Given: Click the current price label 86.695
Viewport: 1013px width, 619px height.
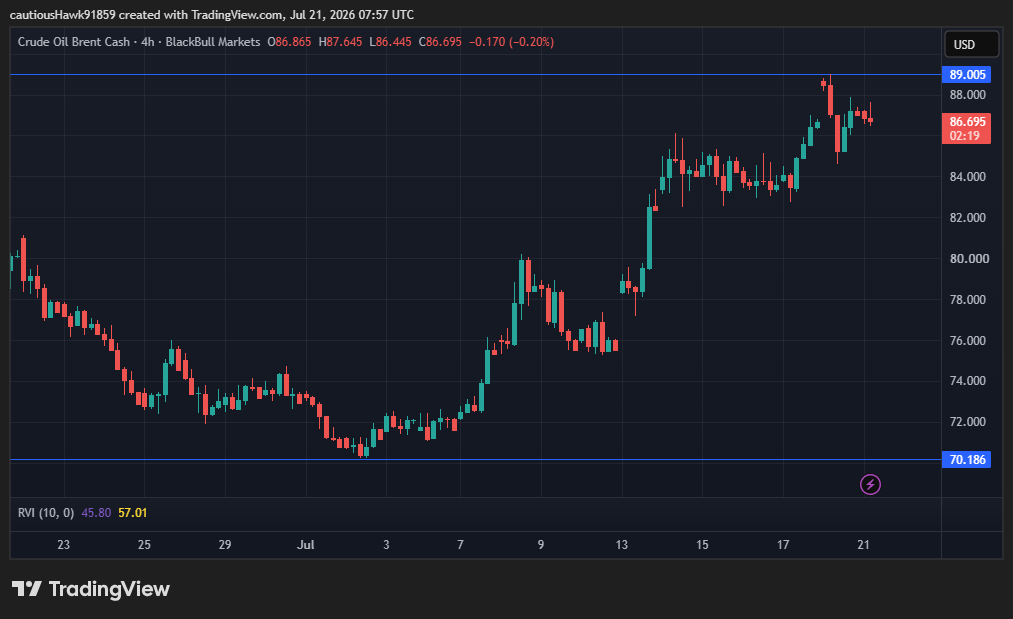Looking at the screenshot, I should [x=966, y=121].
